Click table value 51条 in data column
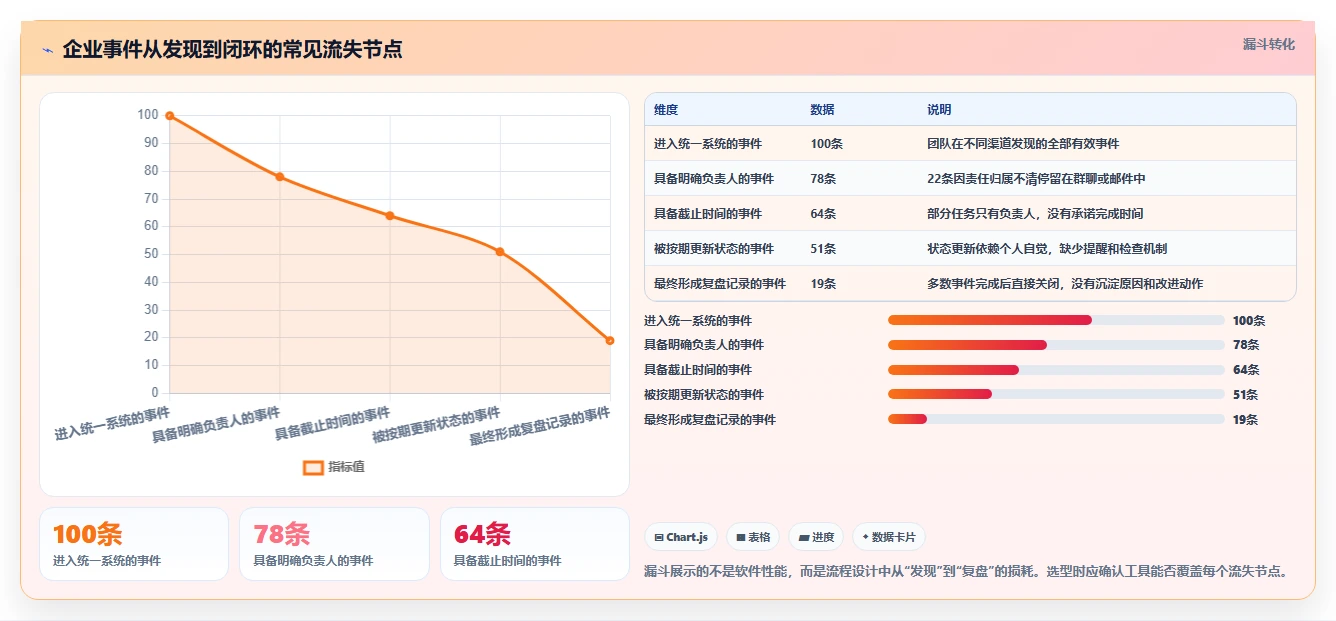Viewport: 1336px width, 621px height. pos(823,249)
